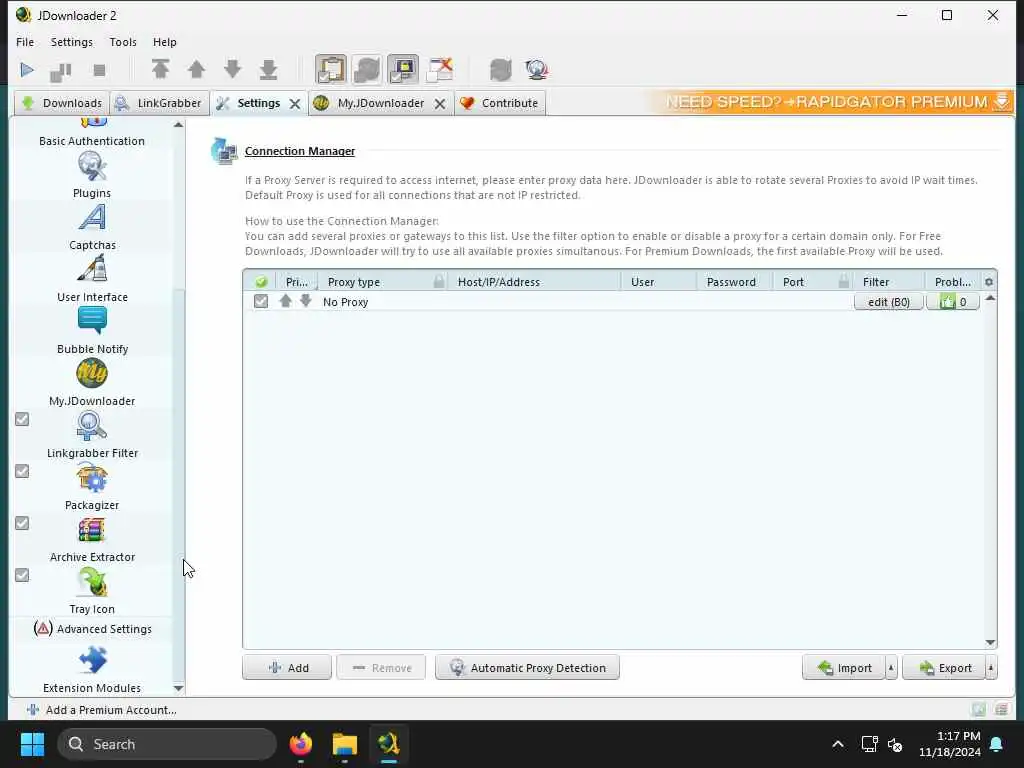The height and width of the screenshot is (768, 1024).
Task: Open the Tools menu
Action: tap(123, 42)
